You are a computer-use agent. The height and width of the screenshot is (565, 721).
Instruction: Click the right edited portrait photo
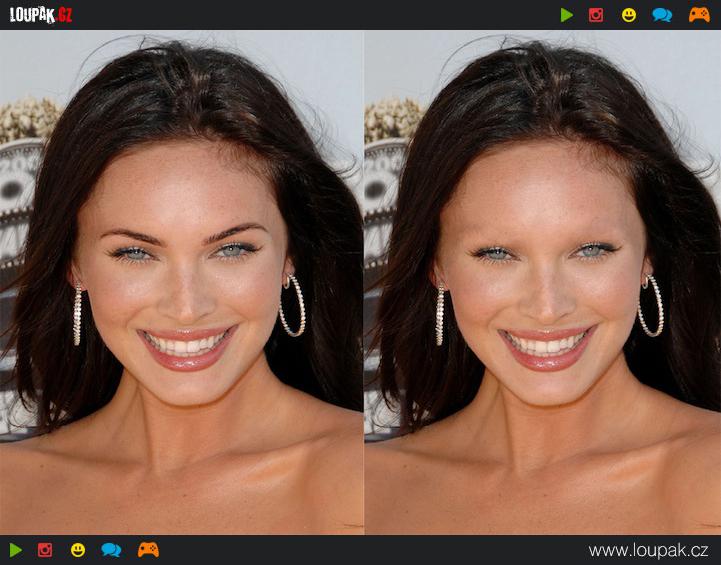pyautogui.click(x=542, y=282)
